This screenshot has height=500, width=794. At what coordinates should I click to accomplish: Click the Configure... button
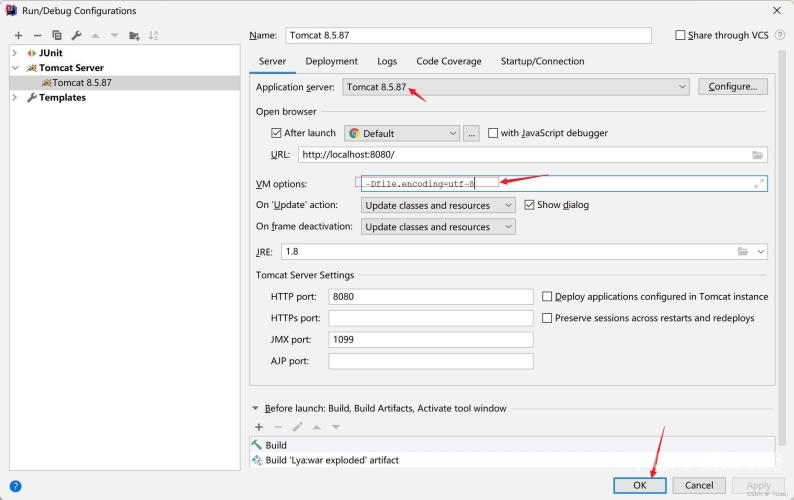(733, 87)
